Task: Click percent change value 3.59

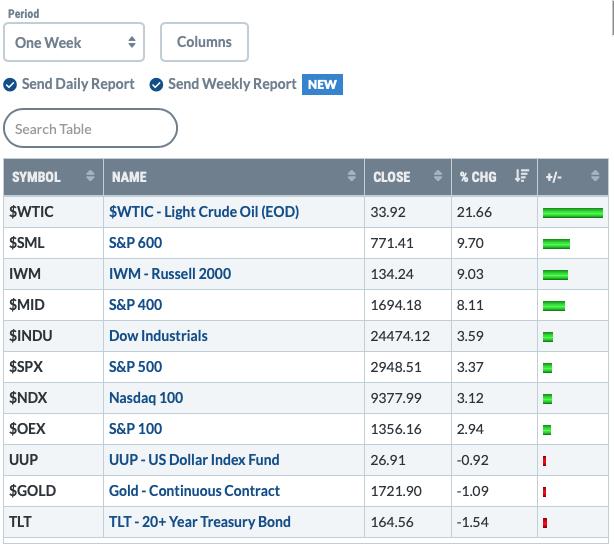Action: [470, 336]
